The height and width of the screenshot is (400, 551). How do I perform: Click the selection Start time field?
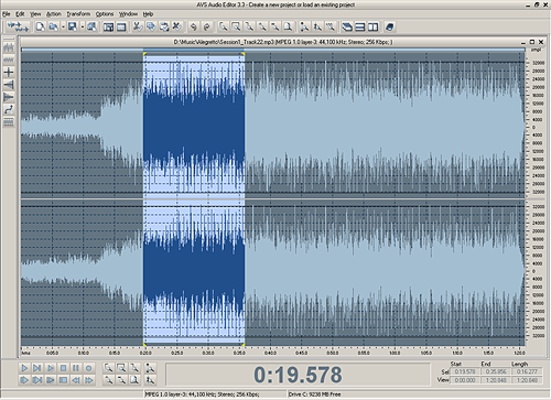point(465,372)
